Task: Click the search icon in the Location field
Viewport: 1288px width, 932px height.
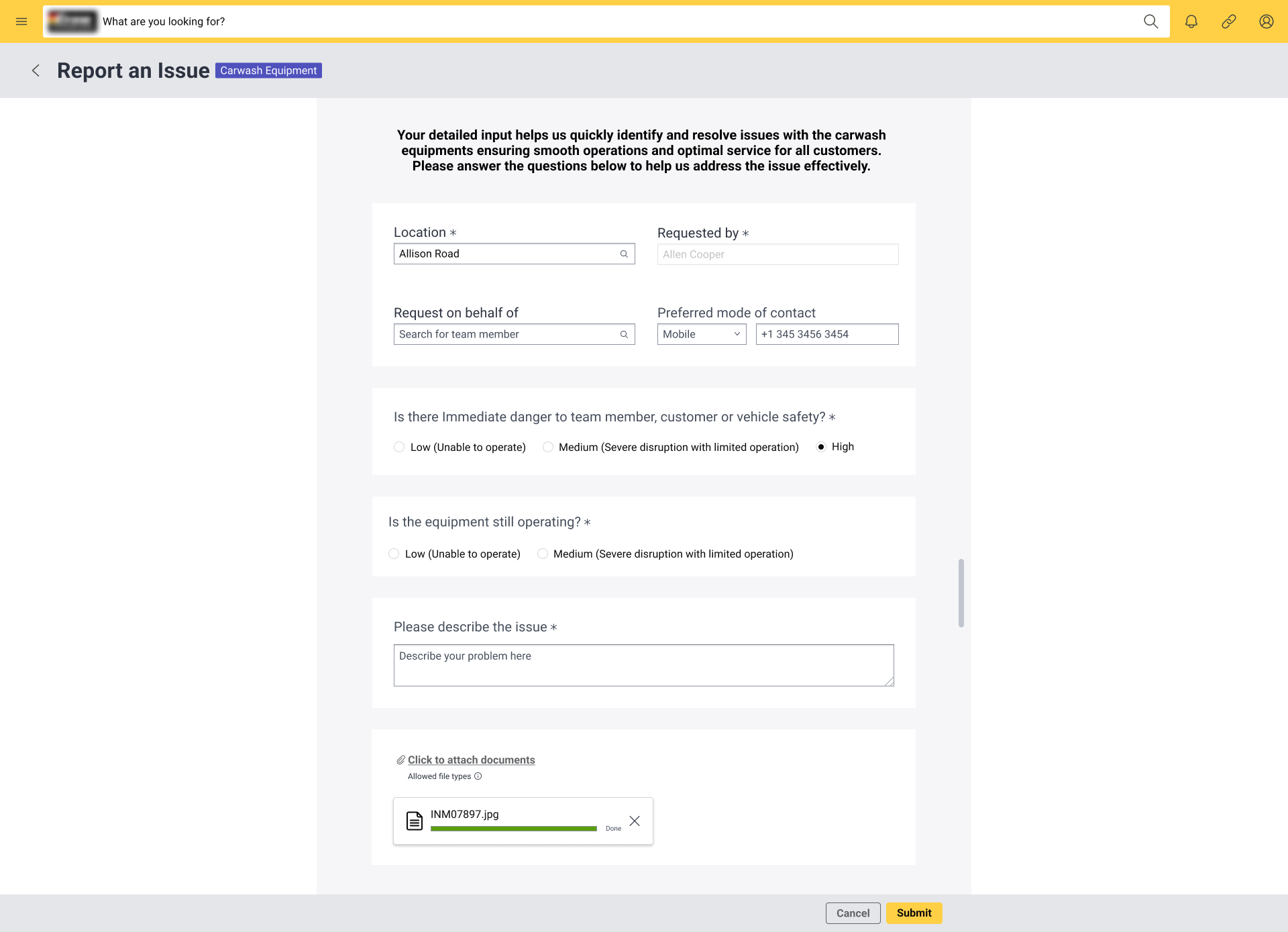Action: click(x=624, y=254)
